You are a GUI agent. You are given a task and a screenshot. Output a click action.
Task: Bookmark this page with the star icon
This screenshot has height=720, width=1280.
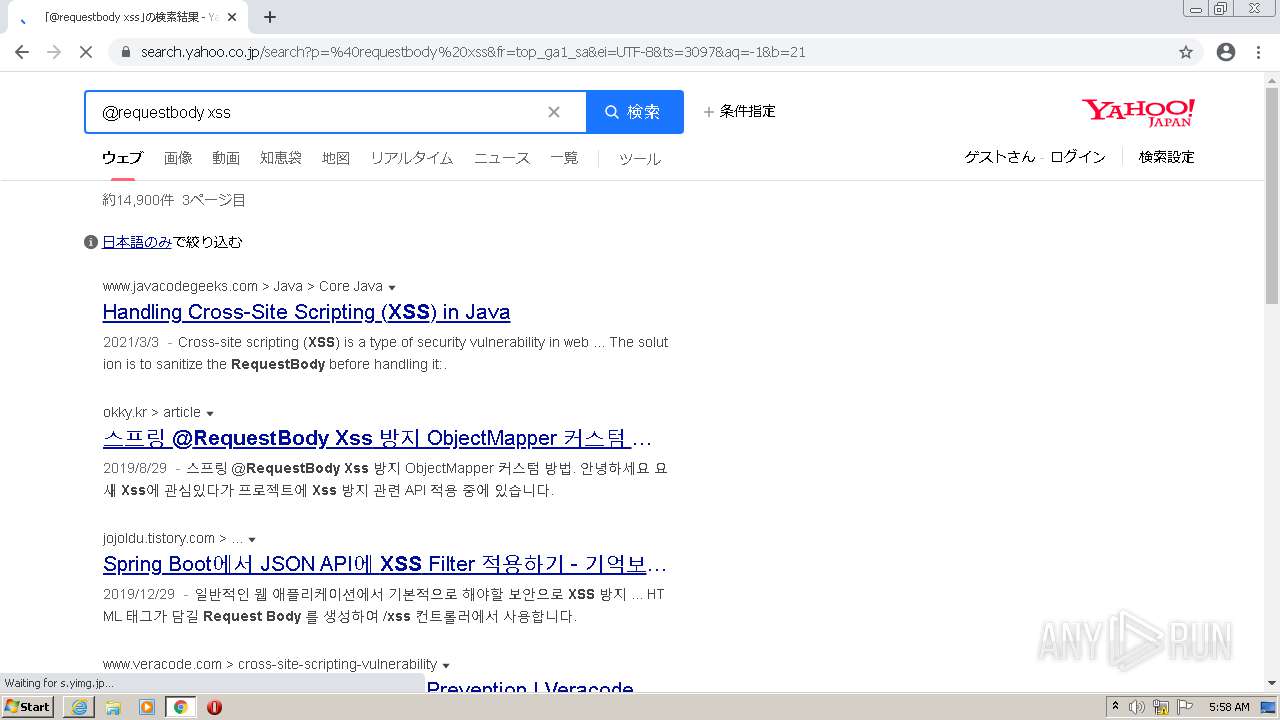coord(1186,52)
